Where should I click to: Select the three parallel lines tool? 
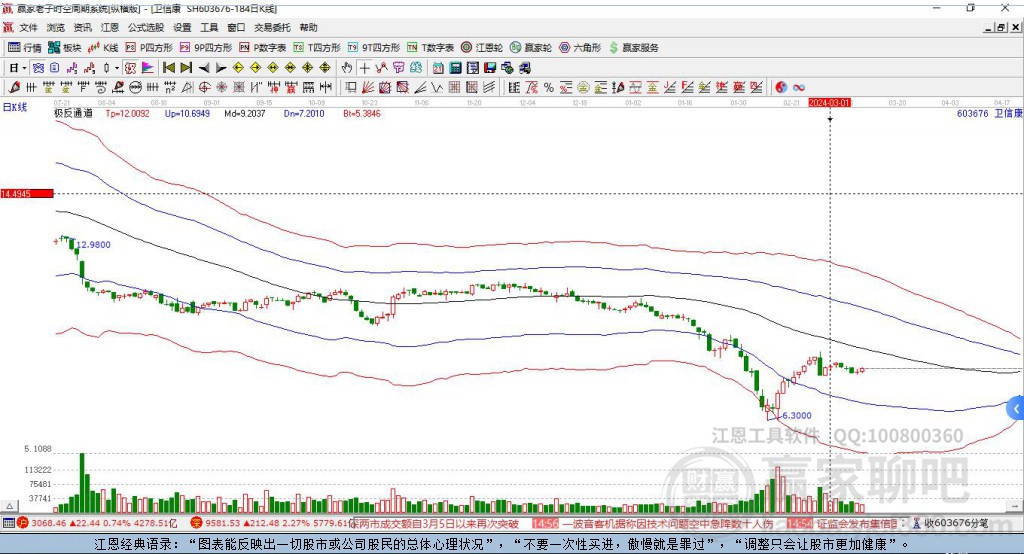click(489, 88)
